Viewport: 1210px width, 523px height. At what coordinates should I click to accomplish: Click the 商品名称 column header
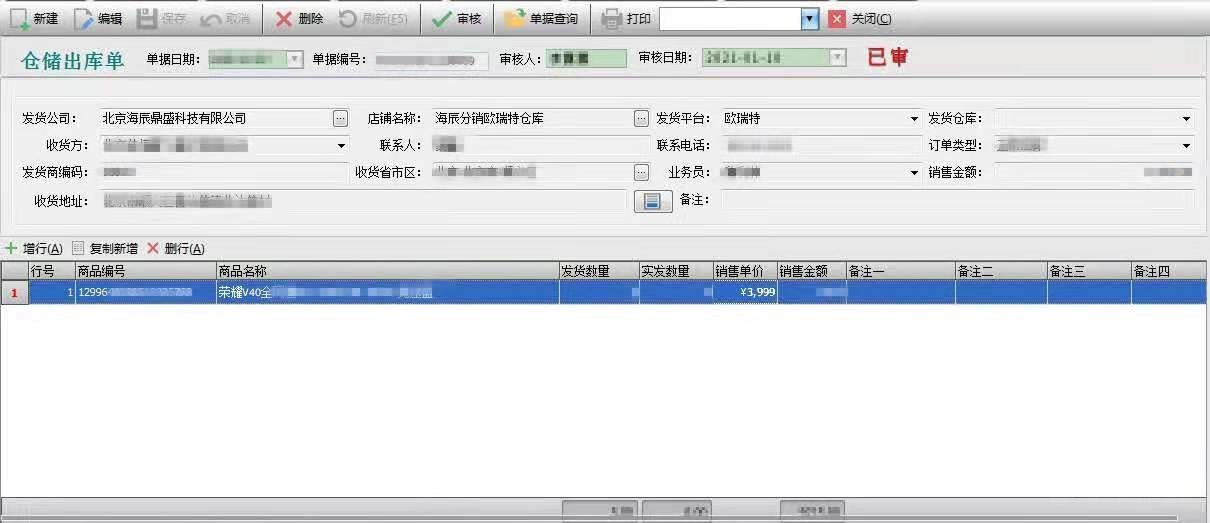point(388,271)
